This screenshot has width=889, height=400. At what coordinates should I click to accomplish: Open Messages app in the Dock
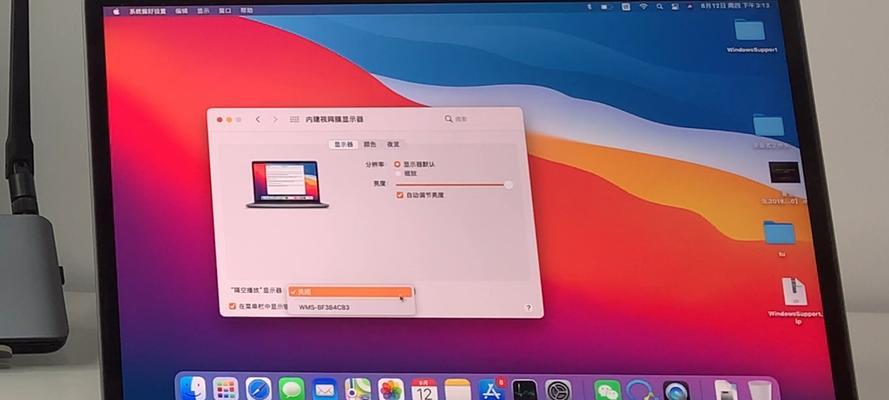(291, 390)
